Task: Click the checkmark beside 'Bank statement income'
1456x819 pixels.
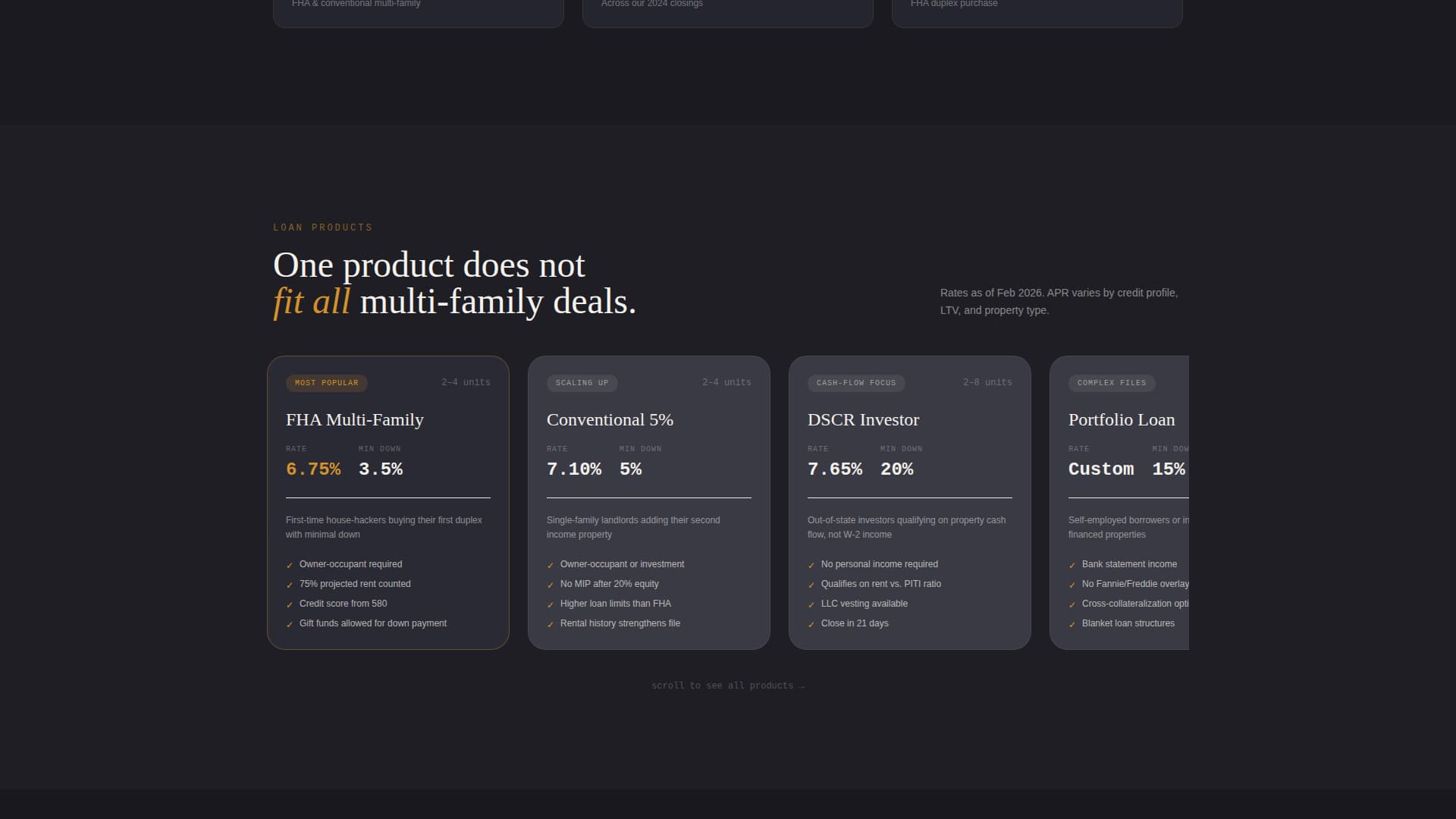Action: (1073, 564)
